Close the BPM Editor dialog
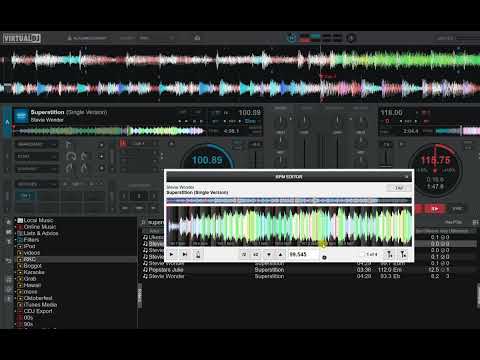 [x=406, y=176]
